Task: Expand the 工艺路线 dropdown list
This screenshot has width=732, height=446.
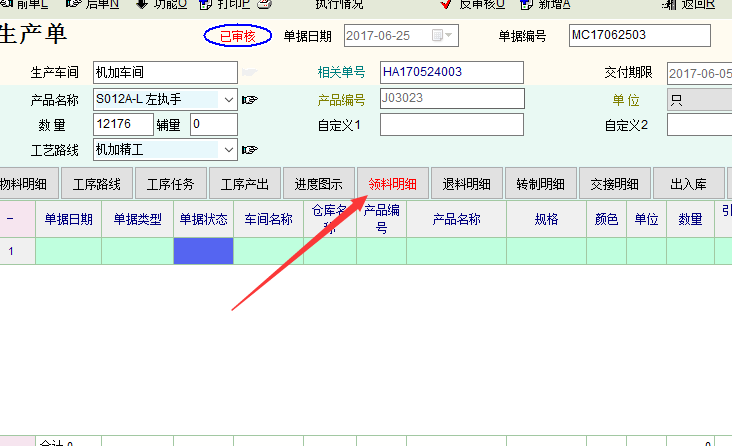Action: tap(228, 150)
